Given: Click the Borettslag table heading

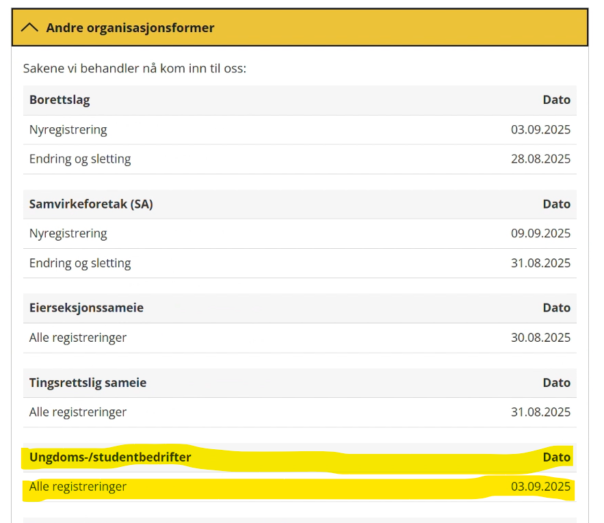Looking at the screenshot, I should [x=60, y=100].
